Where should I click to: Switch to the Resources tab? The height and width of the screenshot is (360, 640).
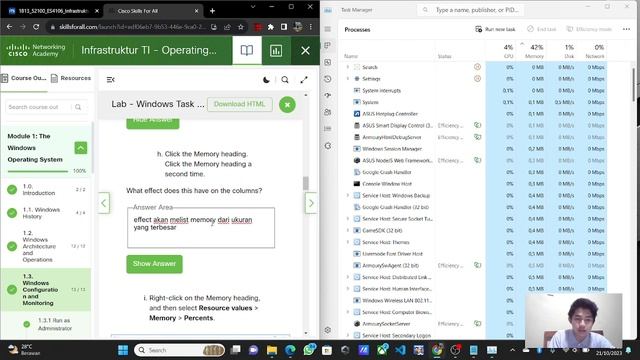(71, 78)
